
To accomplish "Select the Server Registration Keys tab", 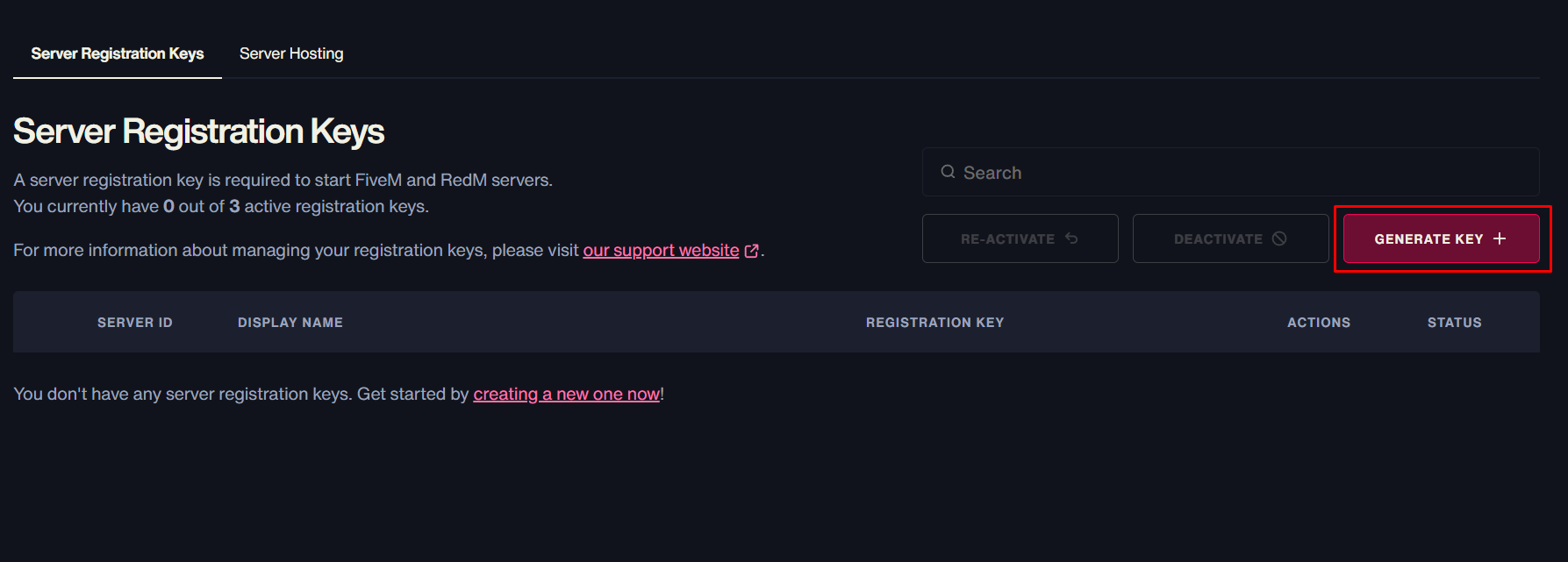I will tap(117, 53).
